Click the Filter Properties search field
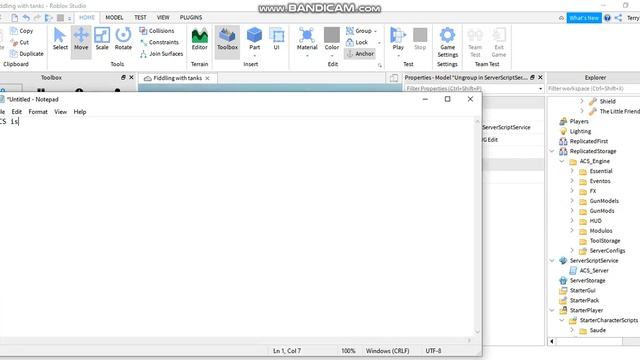This screenshot has height=360, width=640. coord(473,89)
